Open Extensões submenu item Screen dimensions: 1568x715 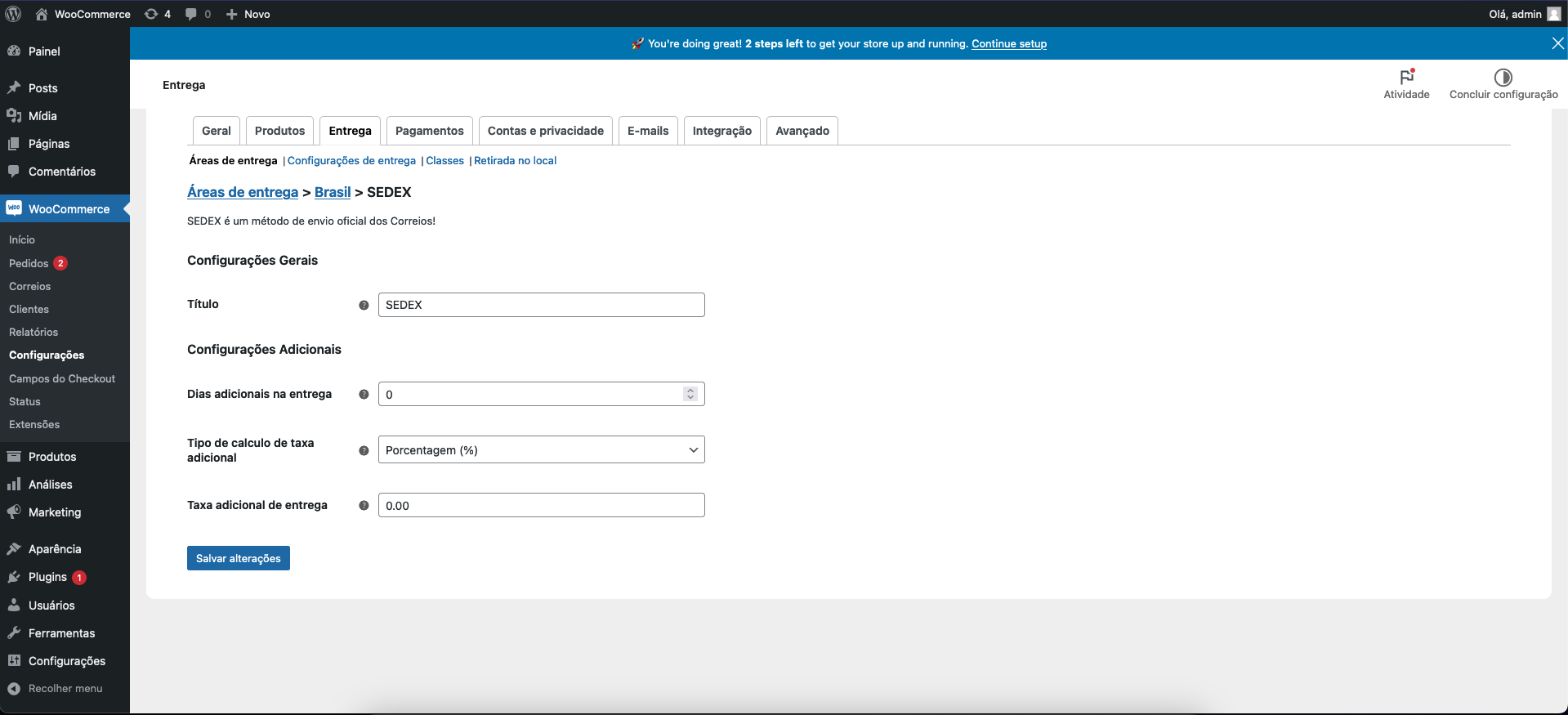tap(34, 424)
